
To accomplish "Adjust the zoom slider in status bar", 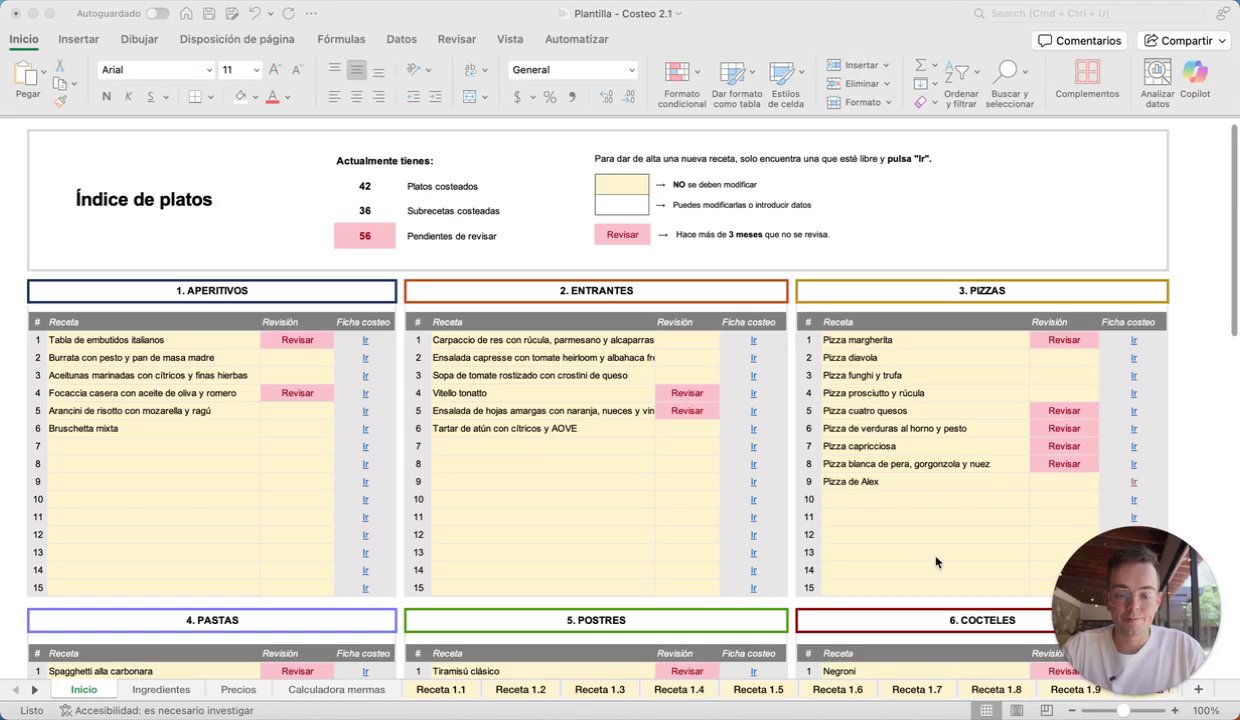I will [x=1123, y=710].
